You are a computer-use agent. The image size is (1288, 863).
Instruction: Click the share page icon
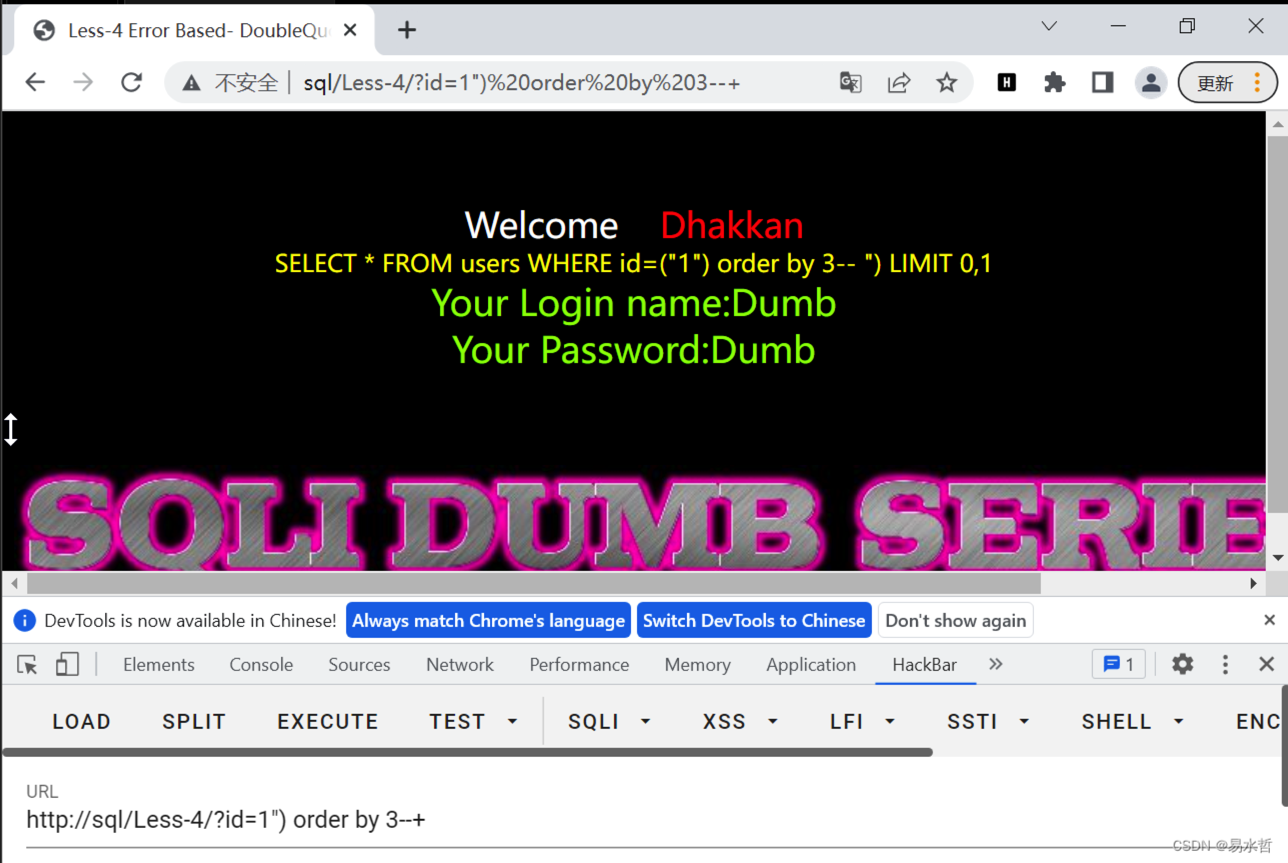tap(899, 83)
